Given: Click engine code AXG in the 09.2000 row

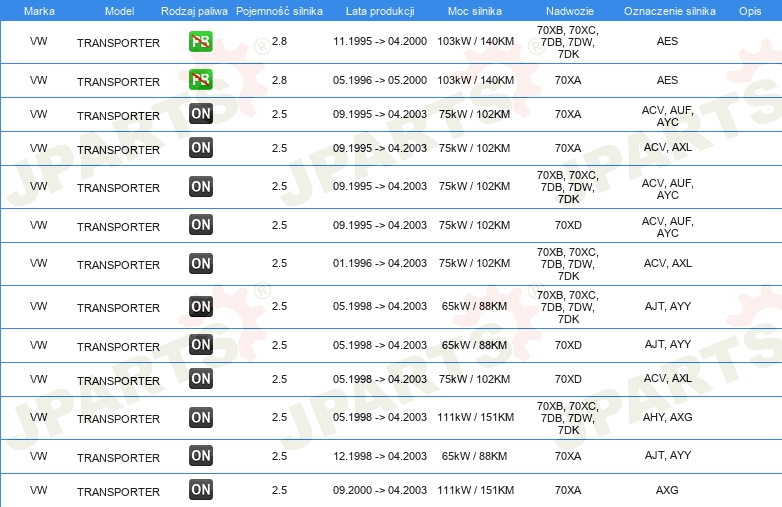Looking at the screenshot, I should (667, 490).
